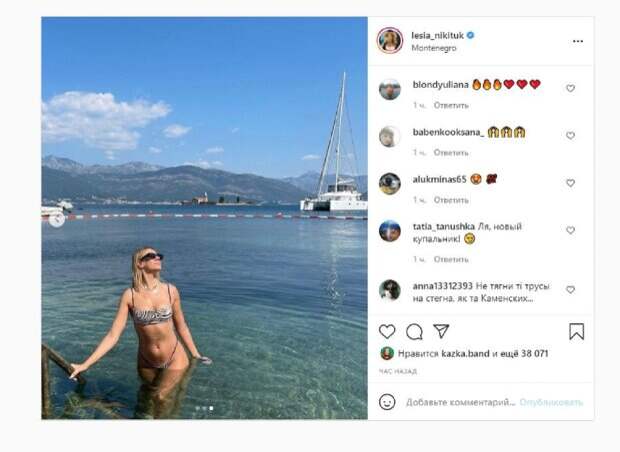This screenshot has width=620, height=452.
Task: Click Ответить under blondyuliana's comment
Action: [451, 105]
